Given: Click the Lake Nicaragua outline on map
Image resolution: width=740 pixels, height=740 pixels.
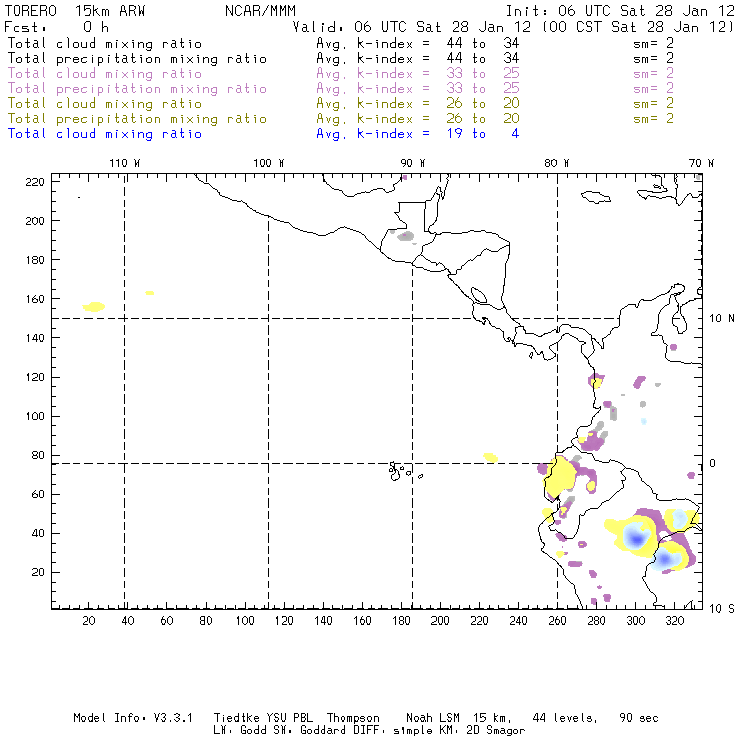Looking at the screenshot, I should point(478,295).
